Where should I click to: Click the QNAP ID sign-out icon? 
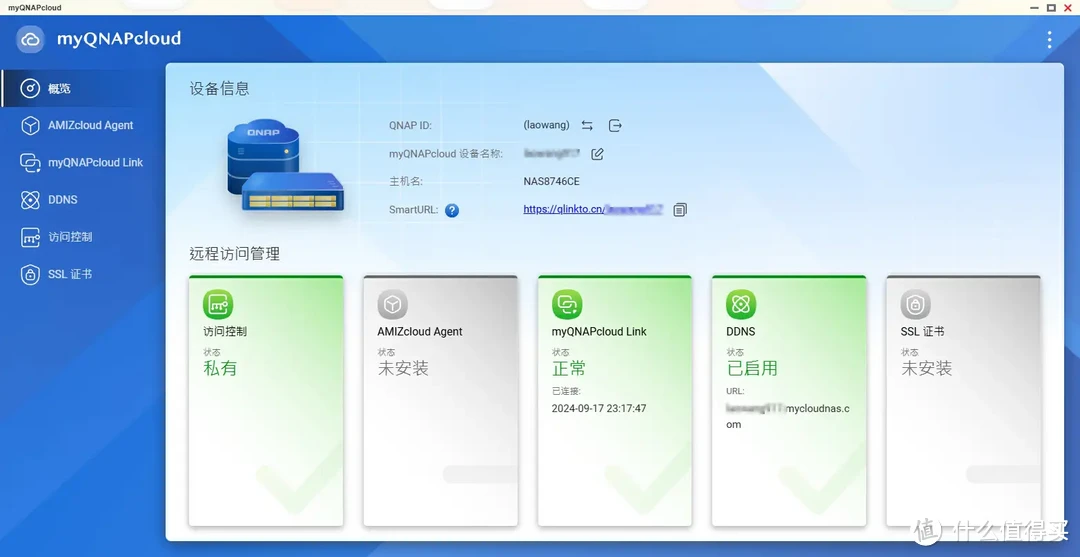615,125
